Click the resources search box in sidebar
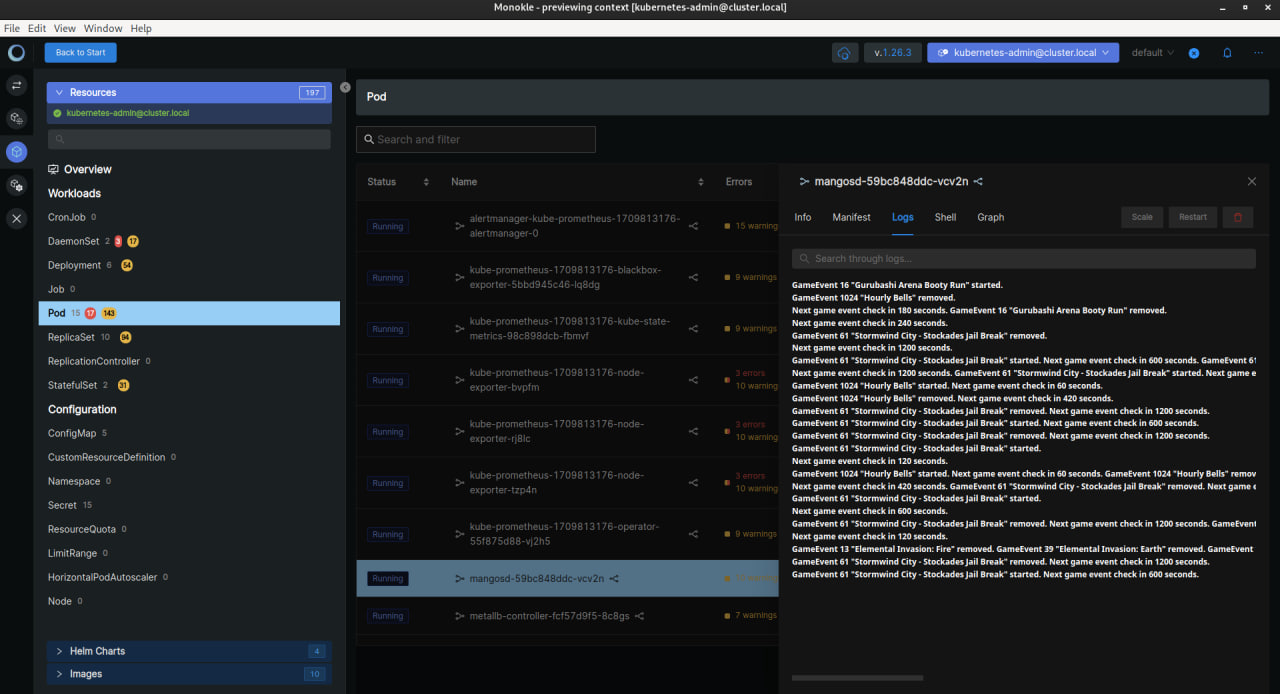This screenshot has height=694, width=1280. 189,139
